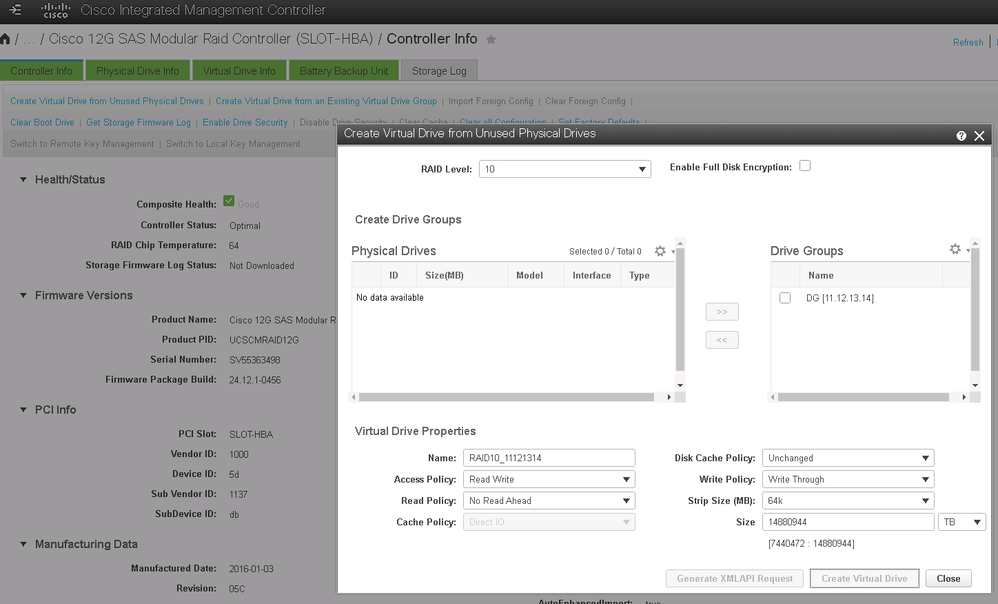This screenshot has height=604, width=998.
Task: Collapse the PCI Info section
Action: coord(24,410)
